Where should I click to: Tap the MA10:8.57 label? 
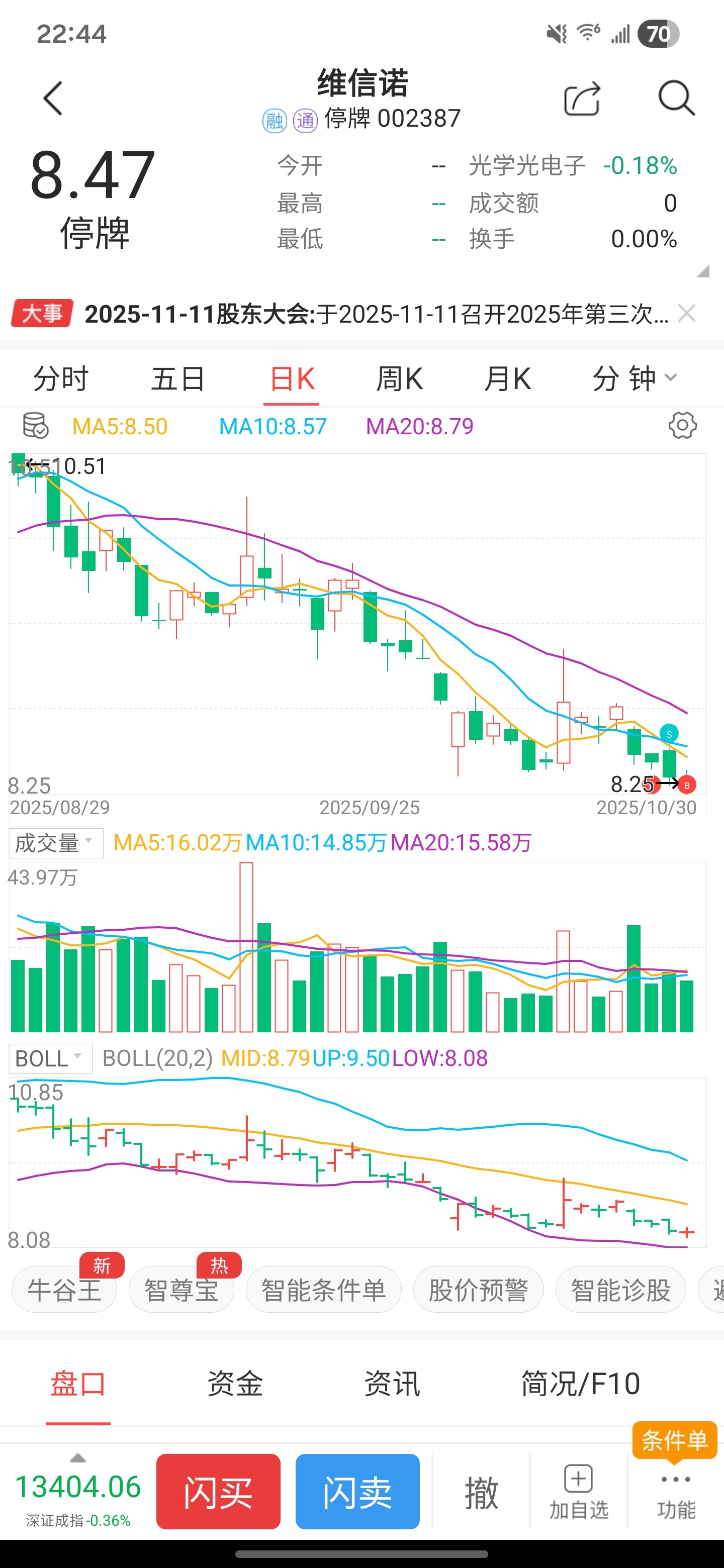pyautogui.click(x=273, y=426)
